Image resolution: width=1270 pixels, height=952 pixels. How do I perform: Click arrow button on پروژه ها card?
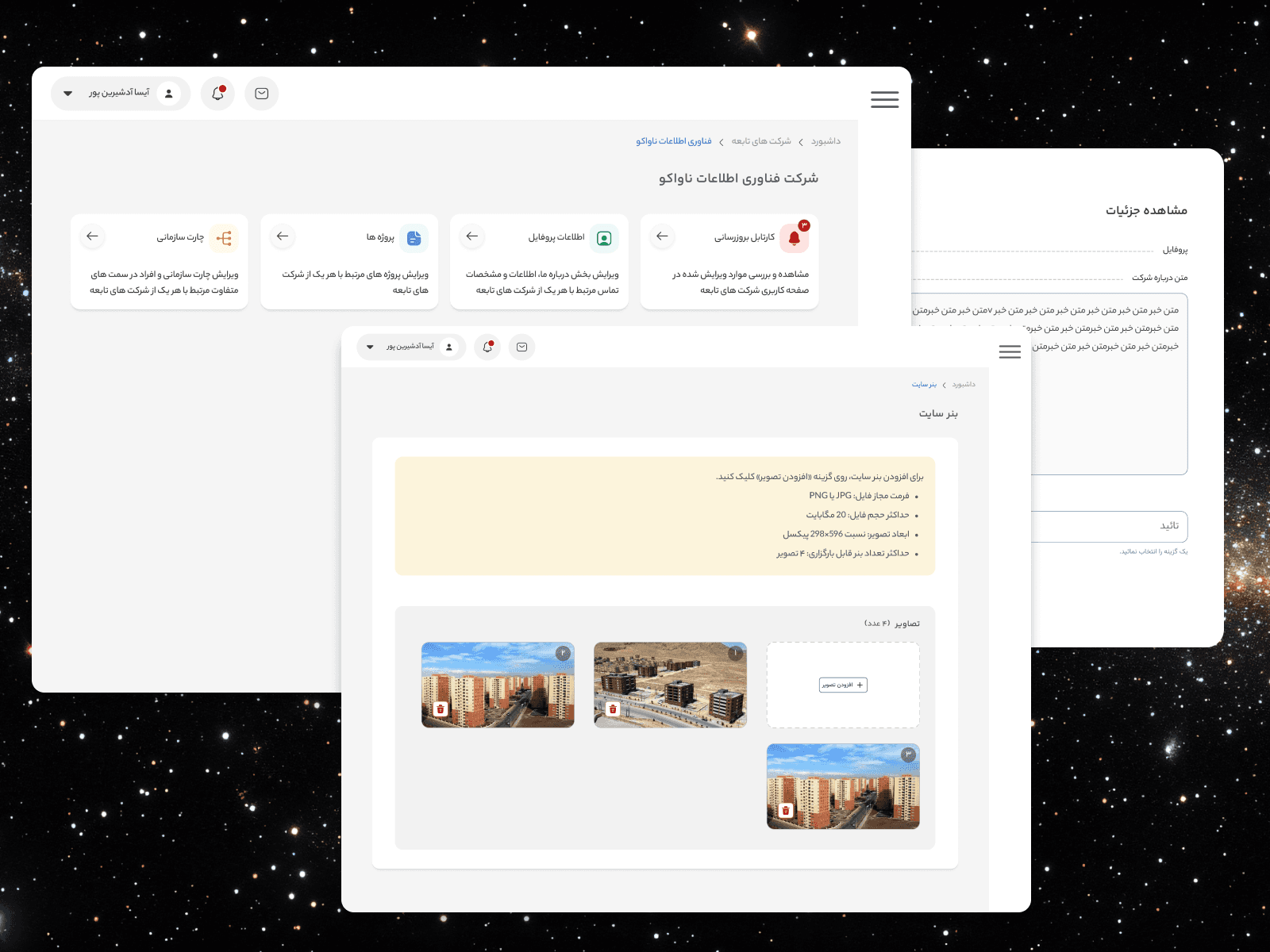(x=283, y=236)
